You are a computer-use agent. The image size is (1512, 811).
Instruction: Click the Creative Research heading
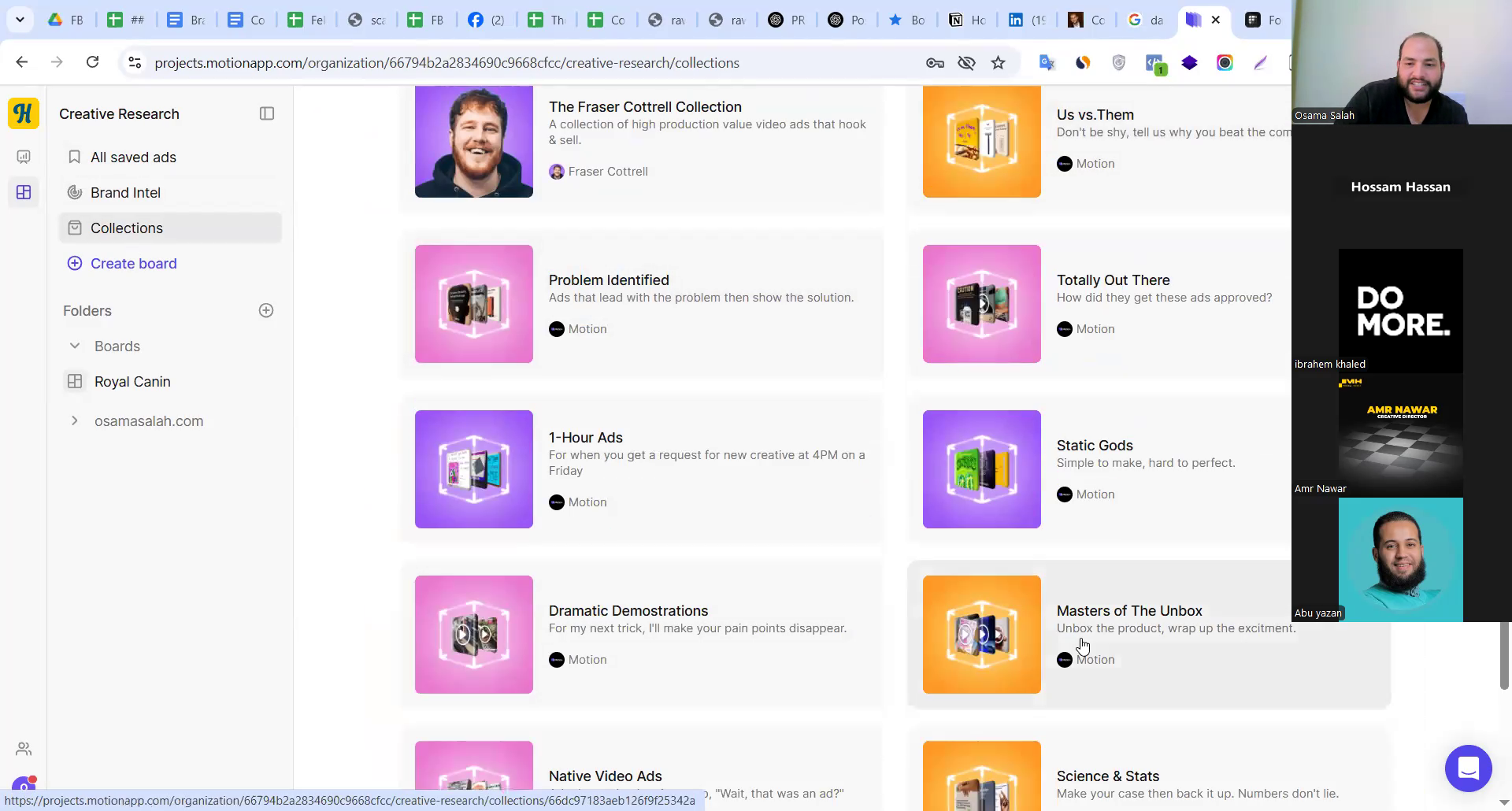(119, 113)
